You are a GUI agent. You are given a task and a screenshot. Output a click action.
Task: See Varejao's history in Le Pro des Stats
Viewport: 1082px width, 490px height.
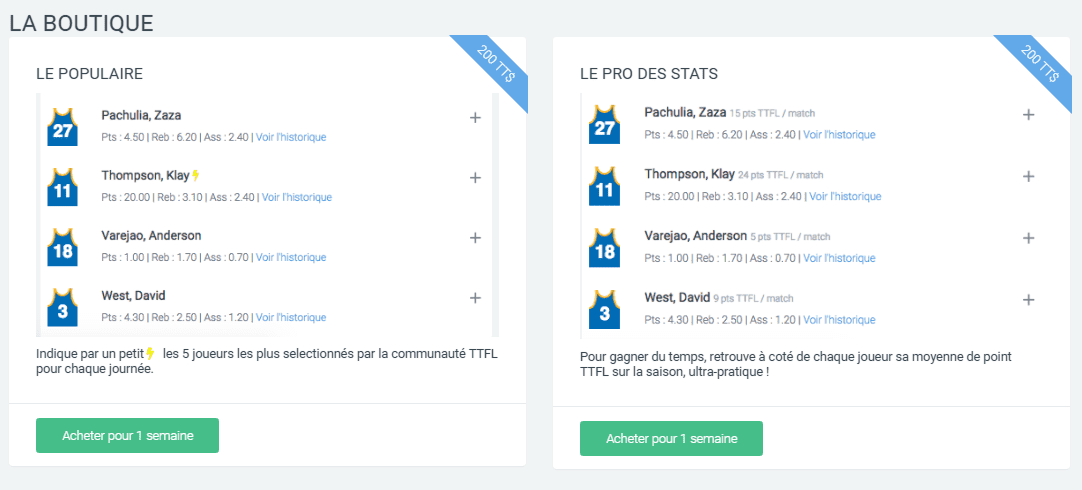pyautogui.click(x=839, y=258)
